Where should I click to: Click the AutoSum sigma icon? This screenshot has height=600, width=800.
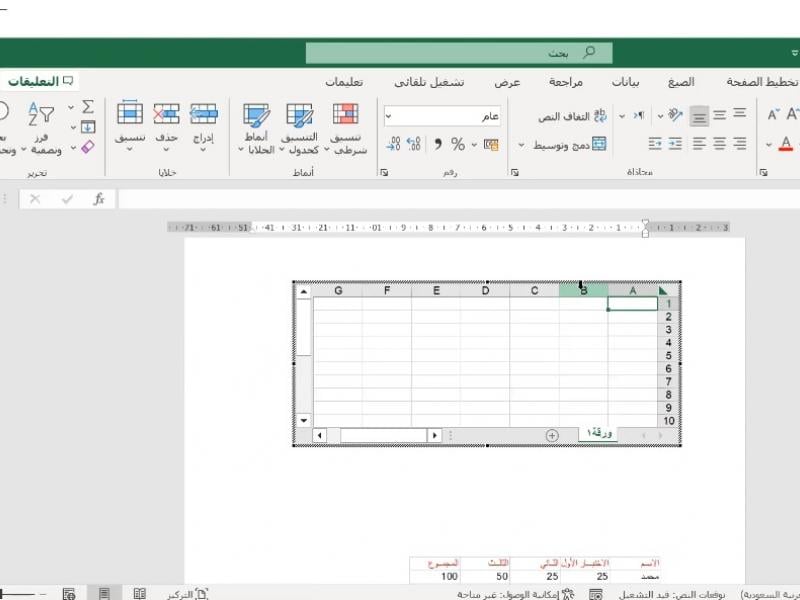tap(88, 107)
